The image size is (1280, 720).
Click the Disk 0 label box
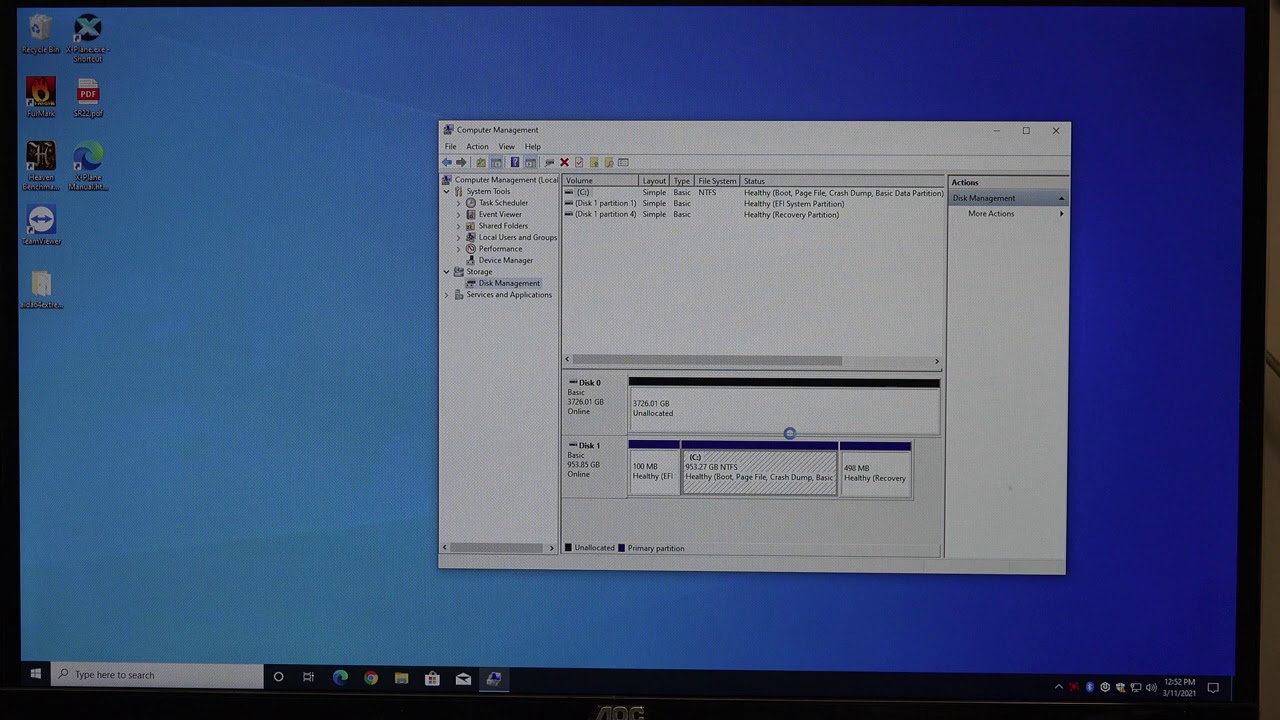click(595, 406)
